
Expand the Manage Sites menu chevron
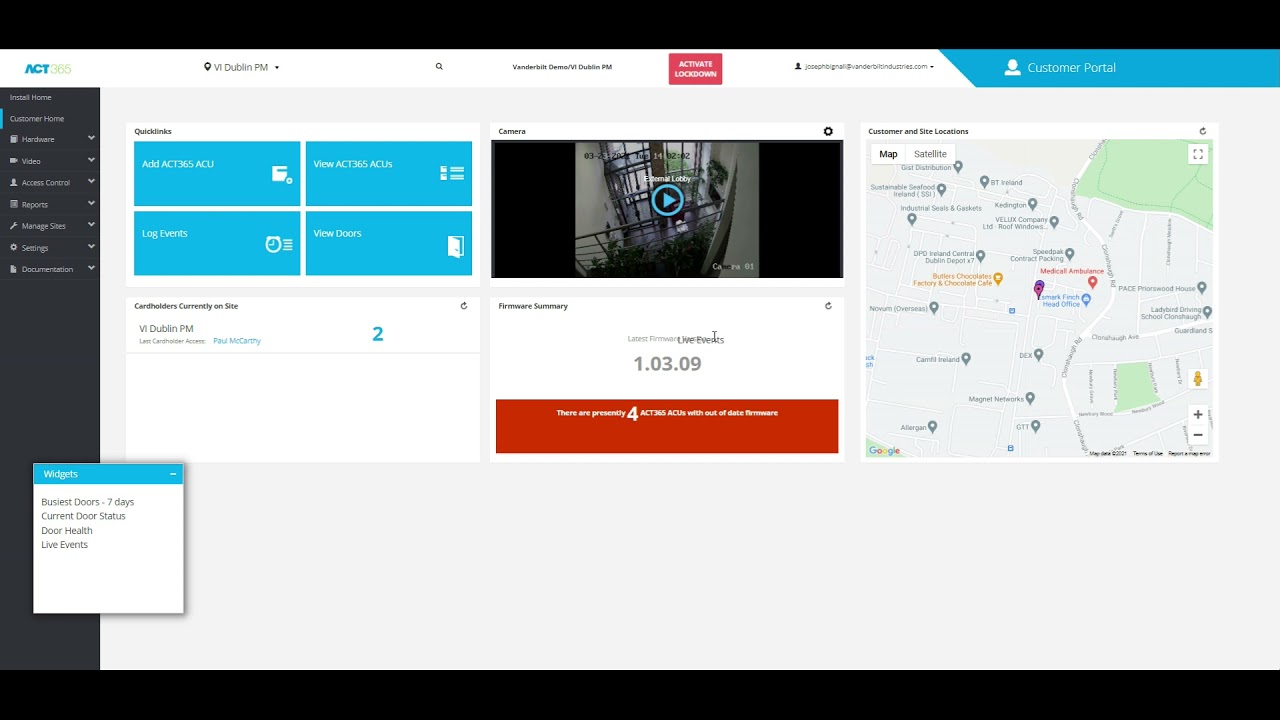pos(91,225)
